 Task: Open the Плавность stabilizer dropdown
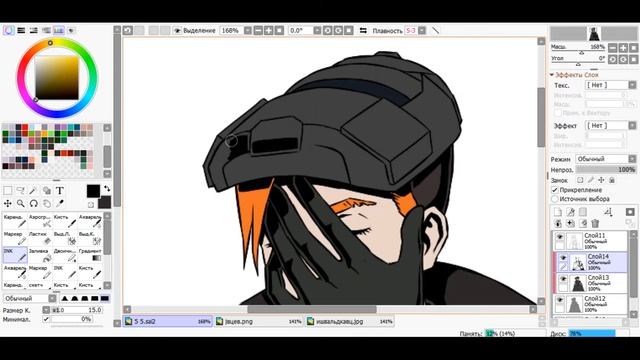tap(422, 31)
